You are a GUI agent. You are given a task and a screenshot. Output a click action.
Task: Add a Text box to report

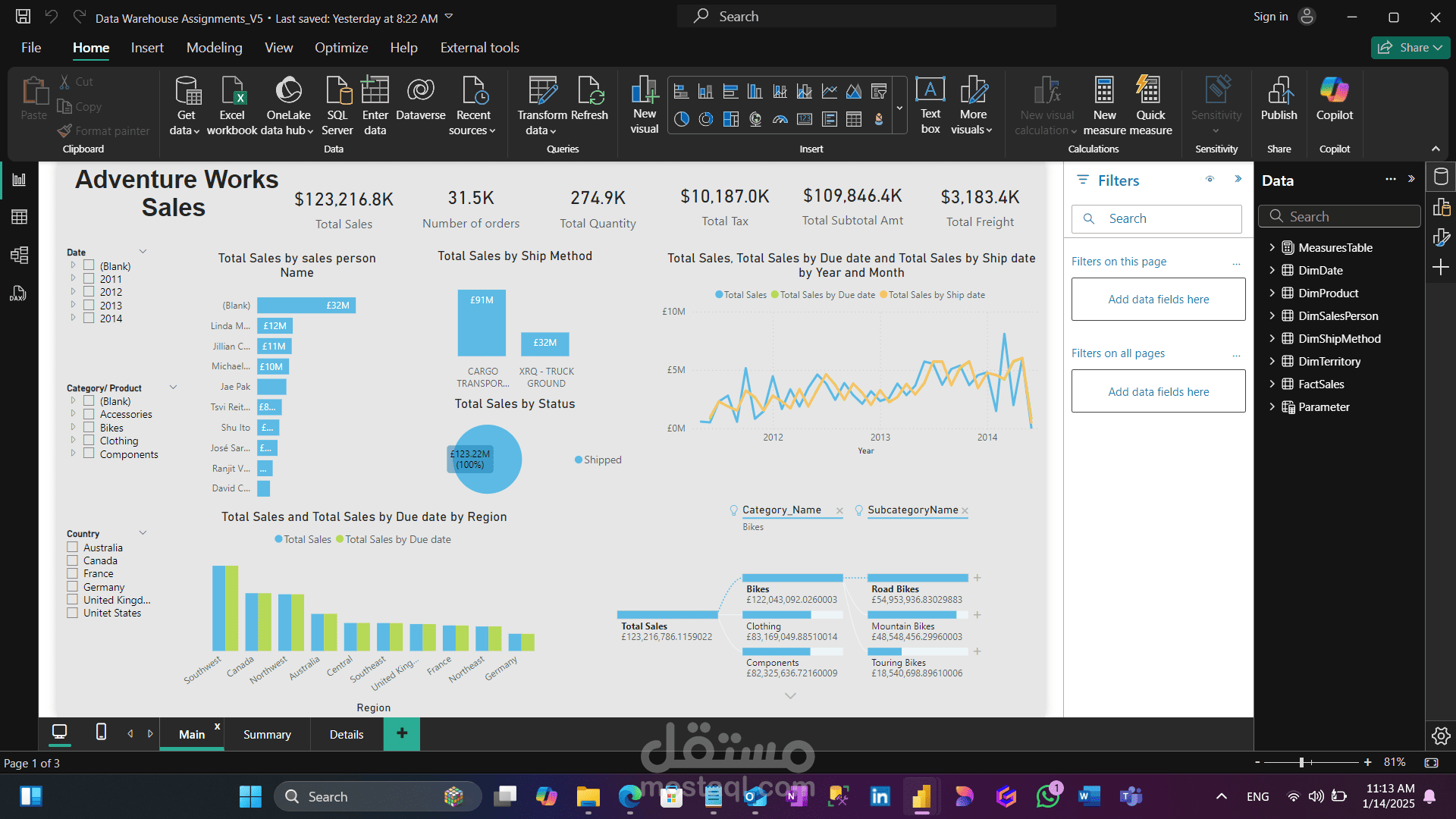[930, 106]
